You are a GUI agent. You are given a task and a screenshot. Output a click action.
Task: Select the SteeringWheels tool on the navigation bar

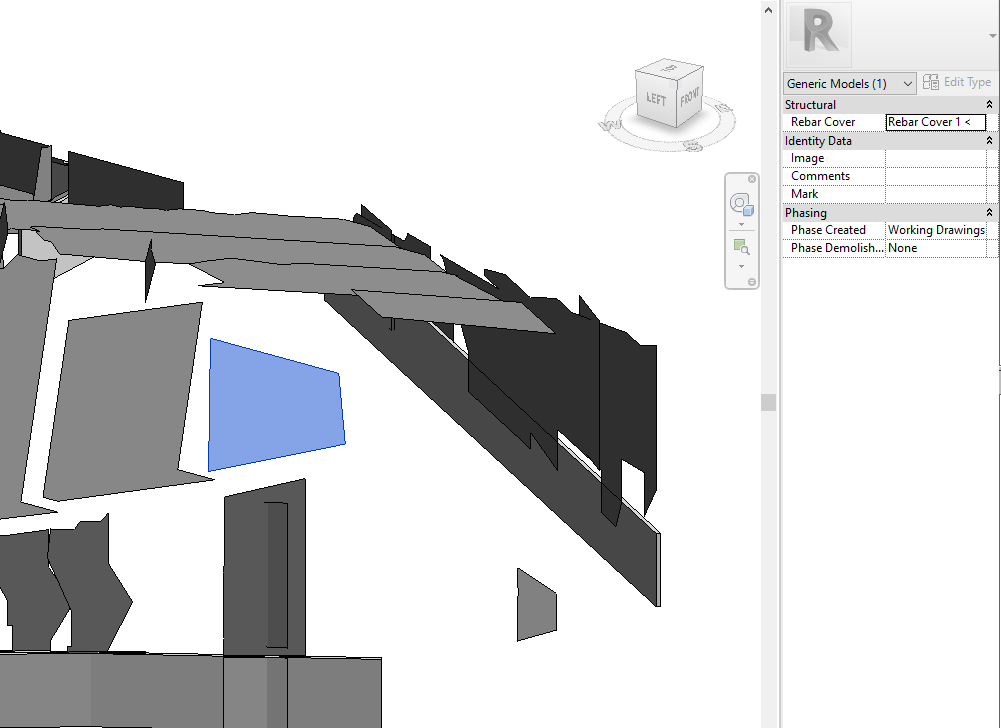point(741,204)
